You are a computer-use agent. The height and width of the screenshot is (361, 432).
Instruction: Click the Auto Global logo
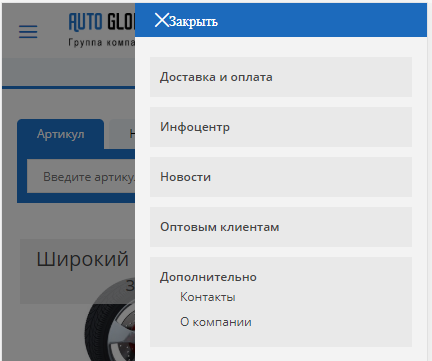tap(102, 30)
